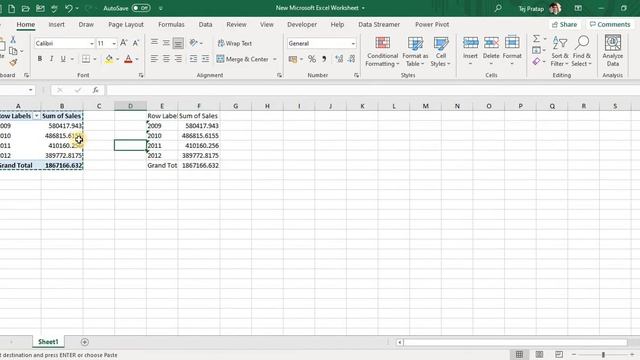Center text horizontally
Screen dimensions: 640x360
(166, 59)
